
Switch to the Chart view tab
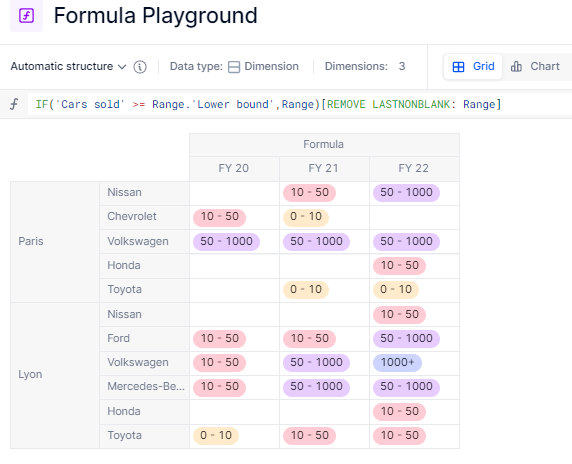pos(535,66)
